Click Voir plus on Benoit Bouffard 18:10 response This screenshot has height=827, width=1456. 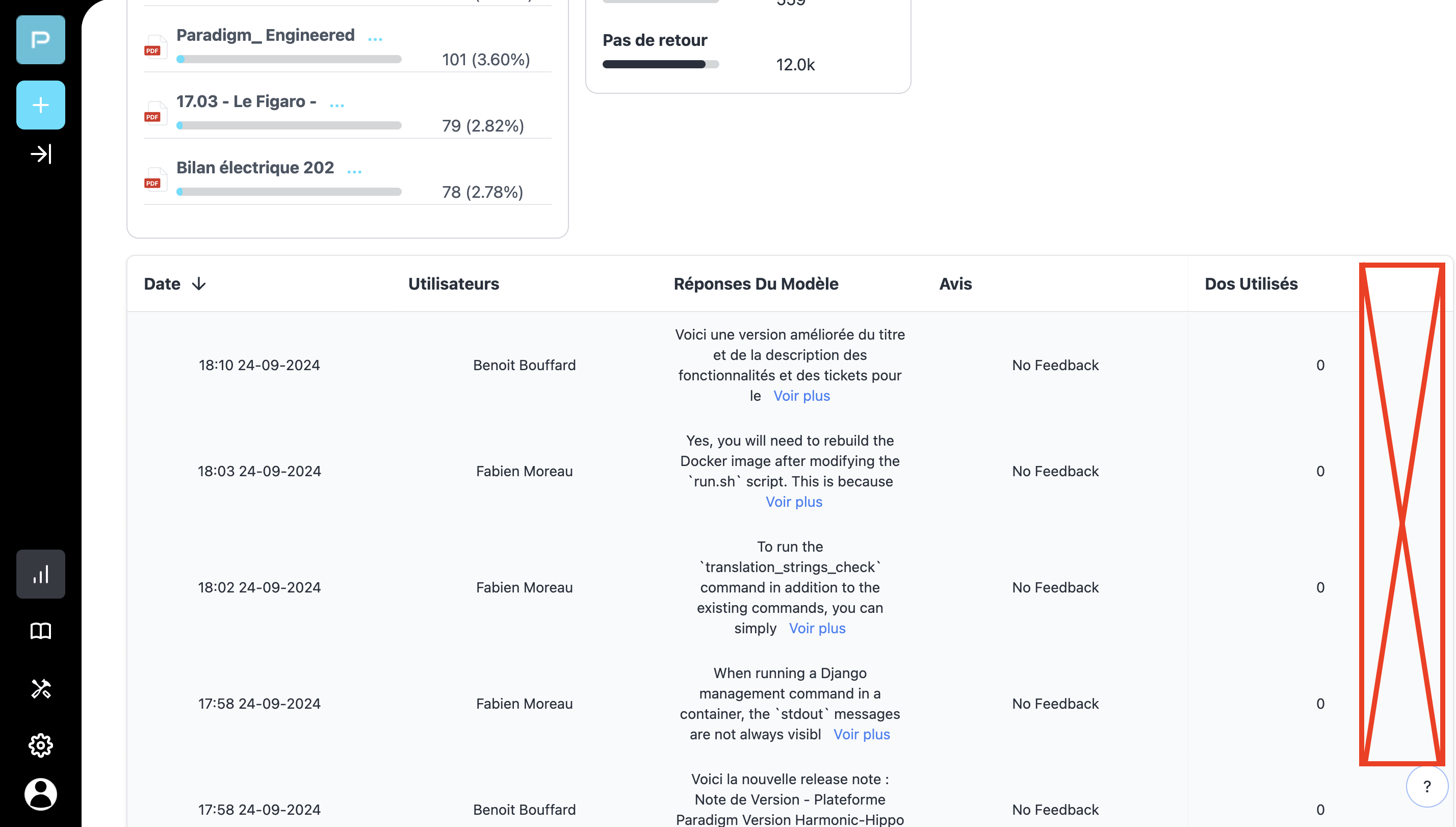coord(801,396)
